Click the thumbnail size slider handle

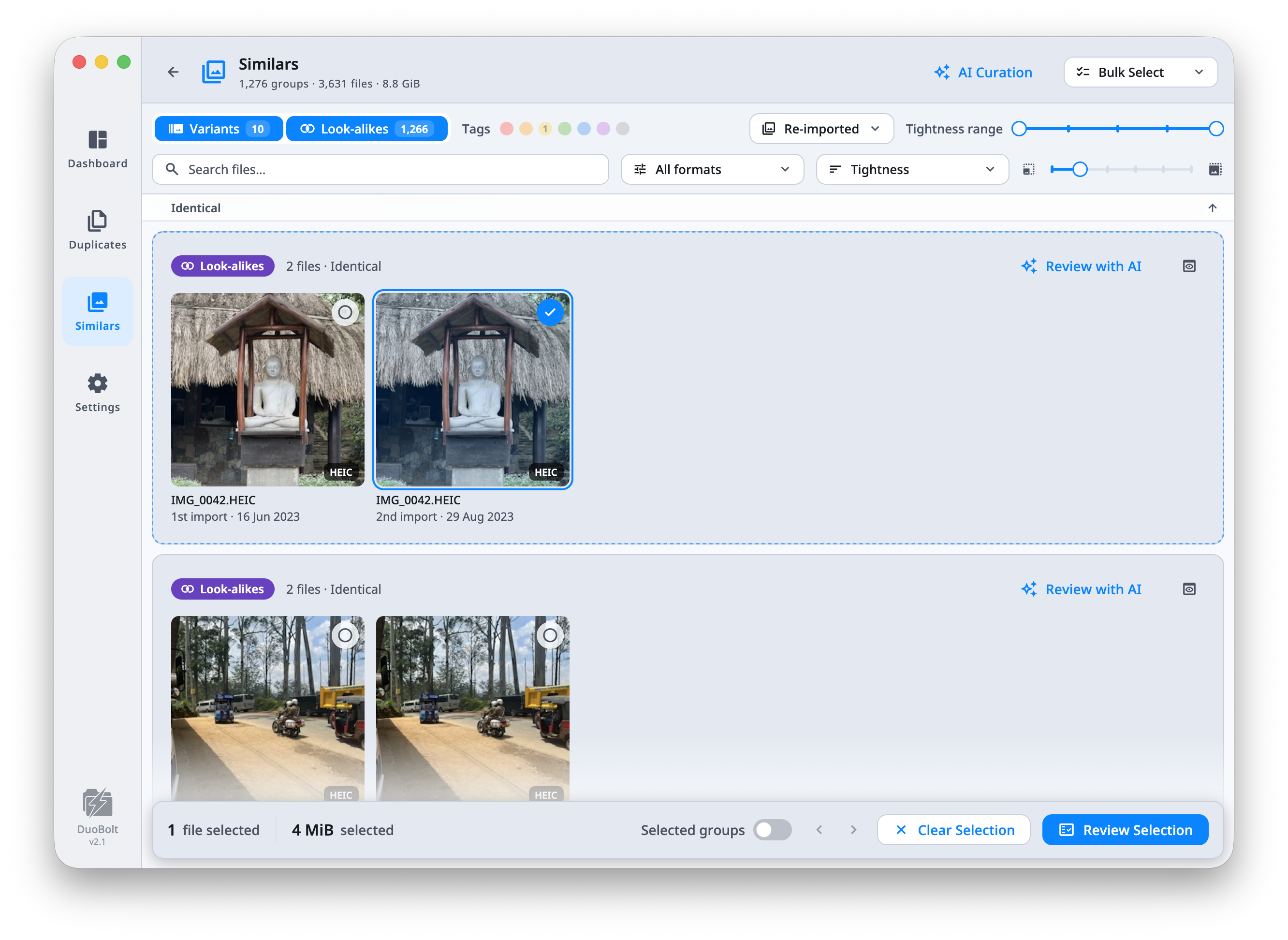[1080, 169]
